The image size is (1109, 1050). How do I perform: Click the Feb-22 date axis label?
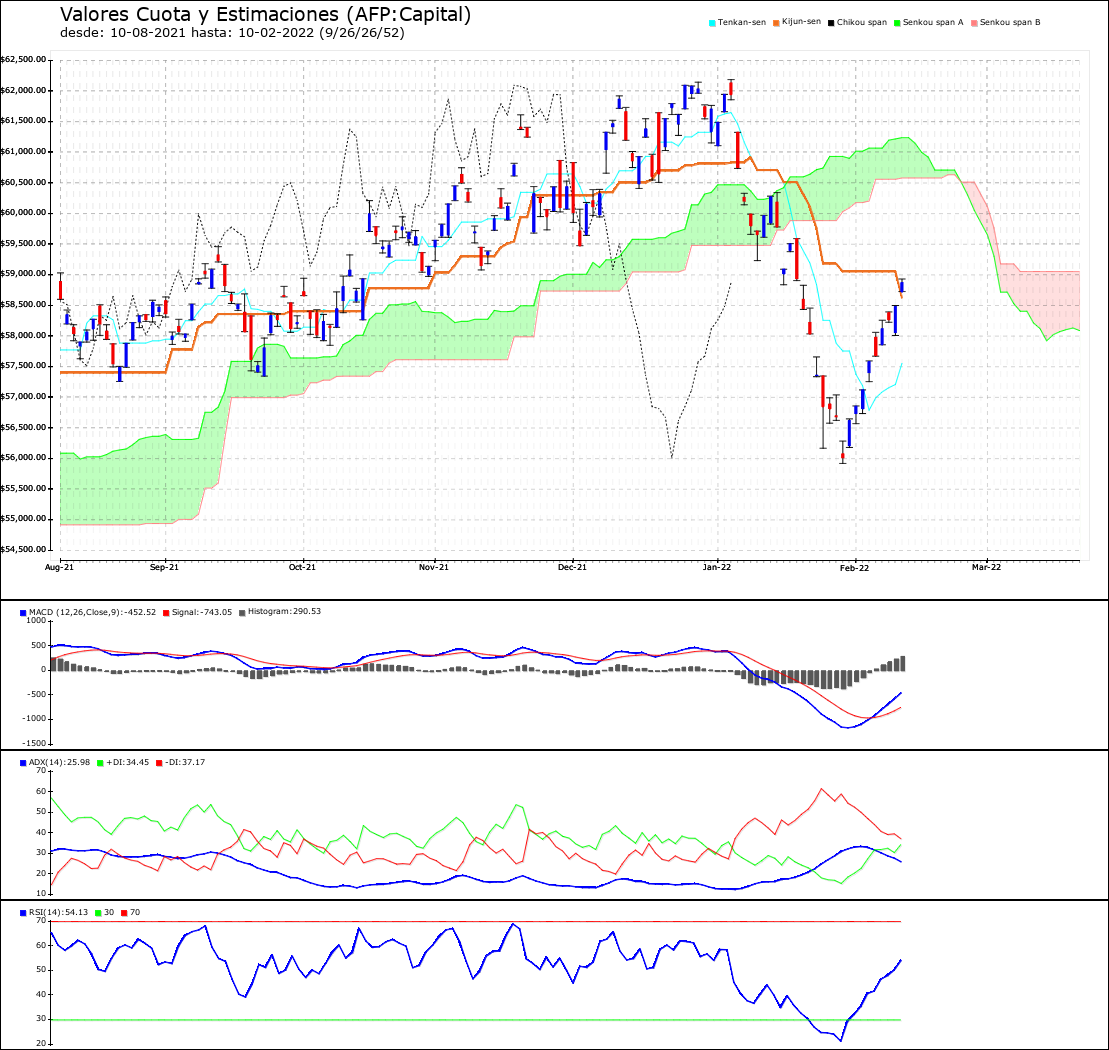tap(854, 568)
